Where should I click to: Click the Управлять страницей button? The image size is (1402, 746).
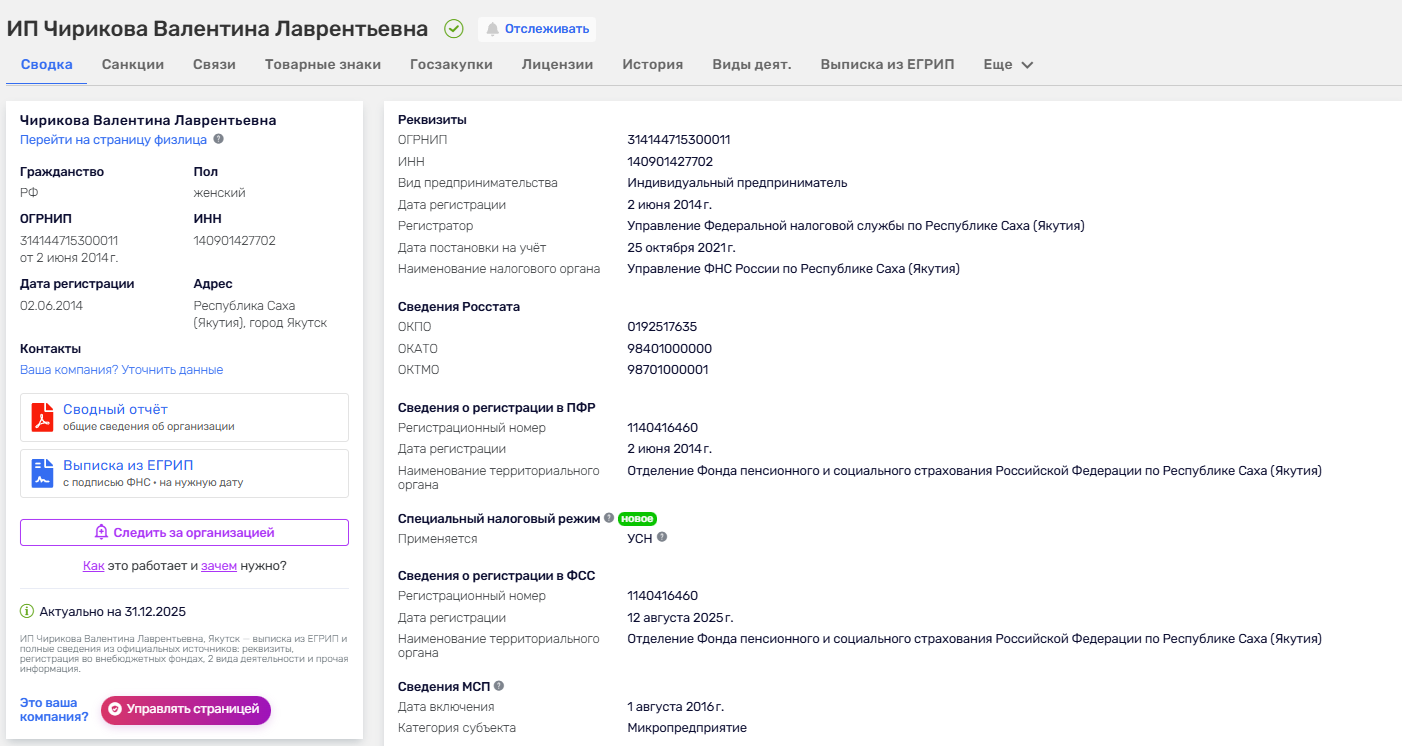pyautogui.click(x=186, y=709)
